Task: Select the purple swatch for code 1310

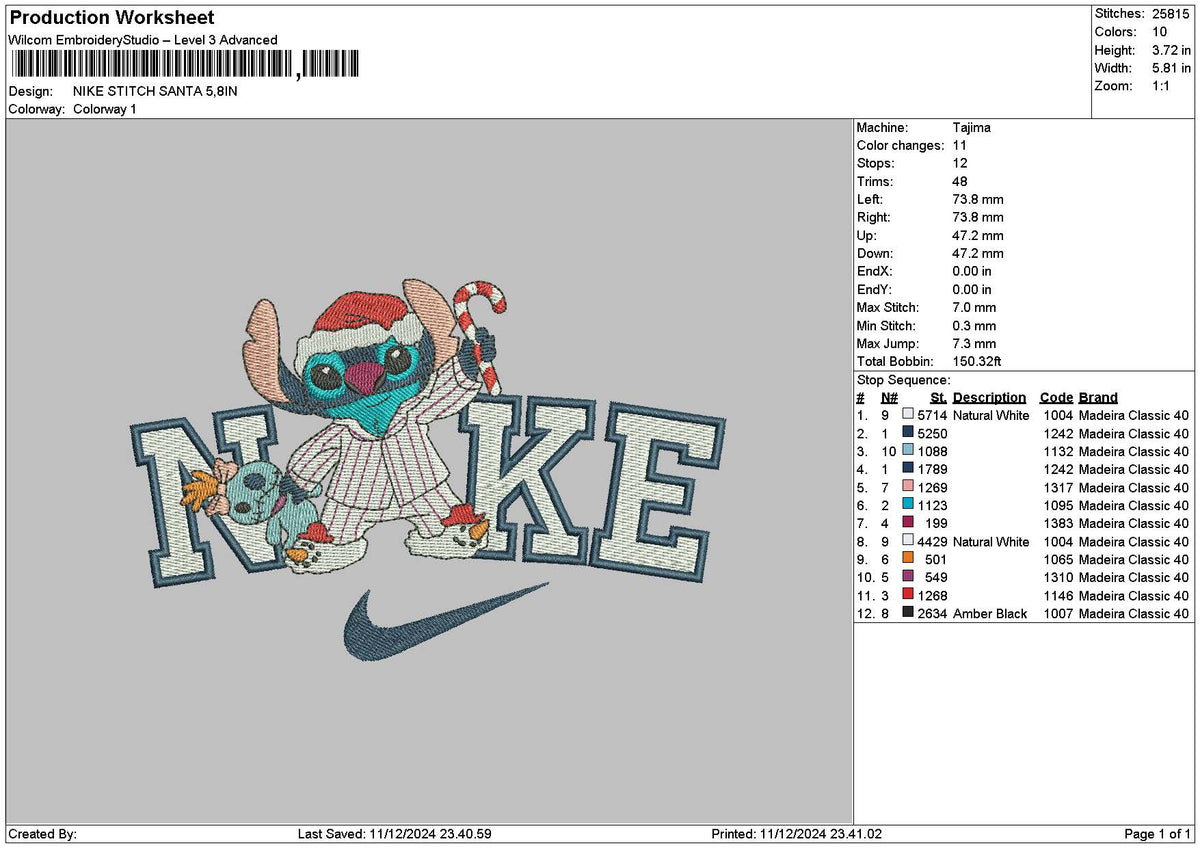Action: pyautogui.click(x=908, y=576)
